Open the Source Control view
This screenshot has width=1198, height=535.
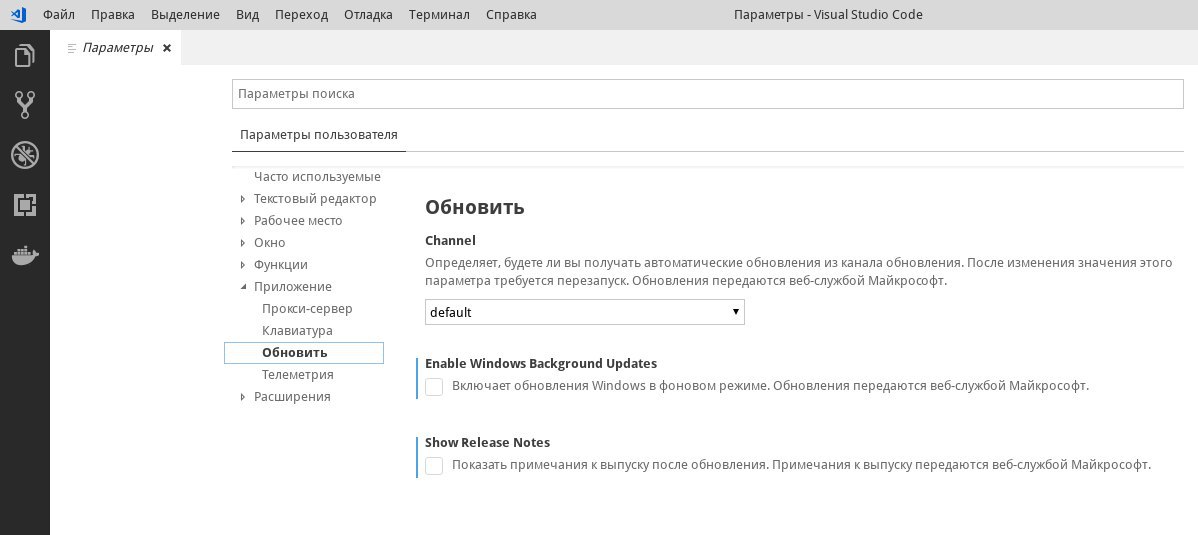(24, 105)
